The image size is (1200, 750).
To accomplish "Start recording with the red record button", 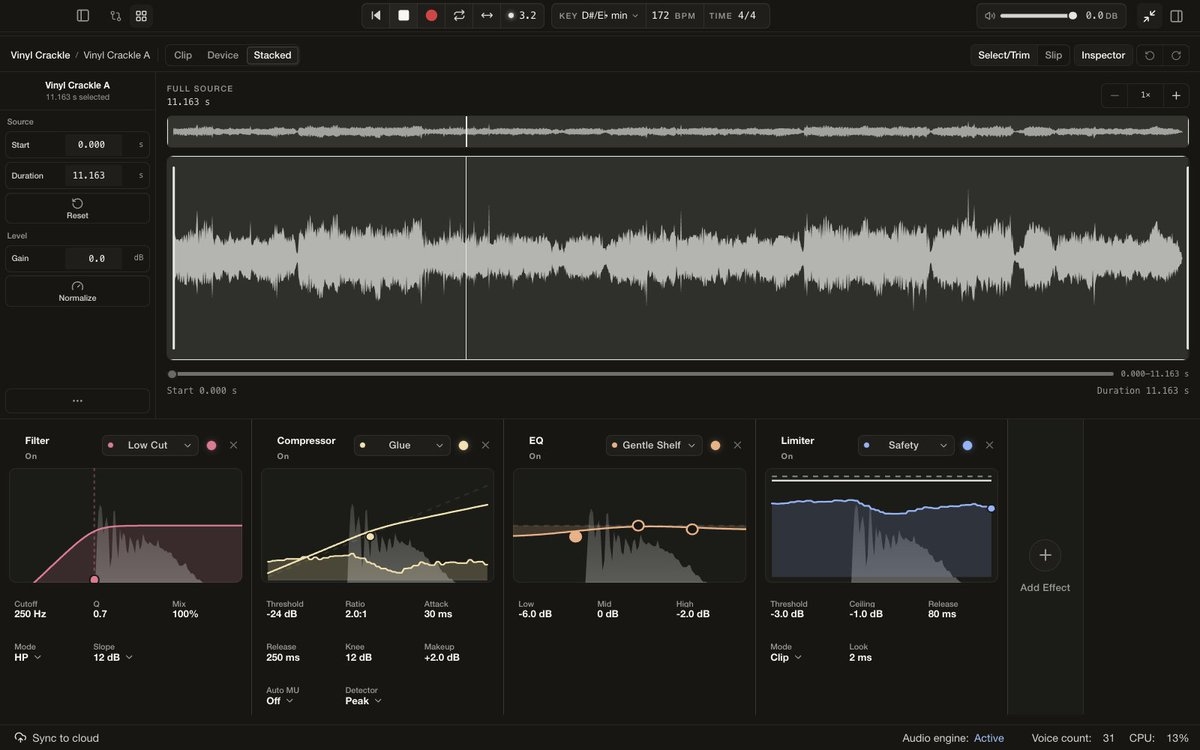I will (431, 15).
